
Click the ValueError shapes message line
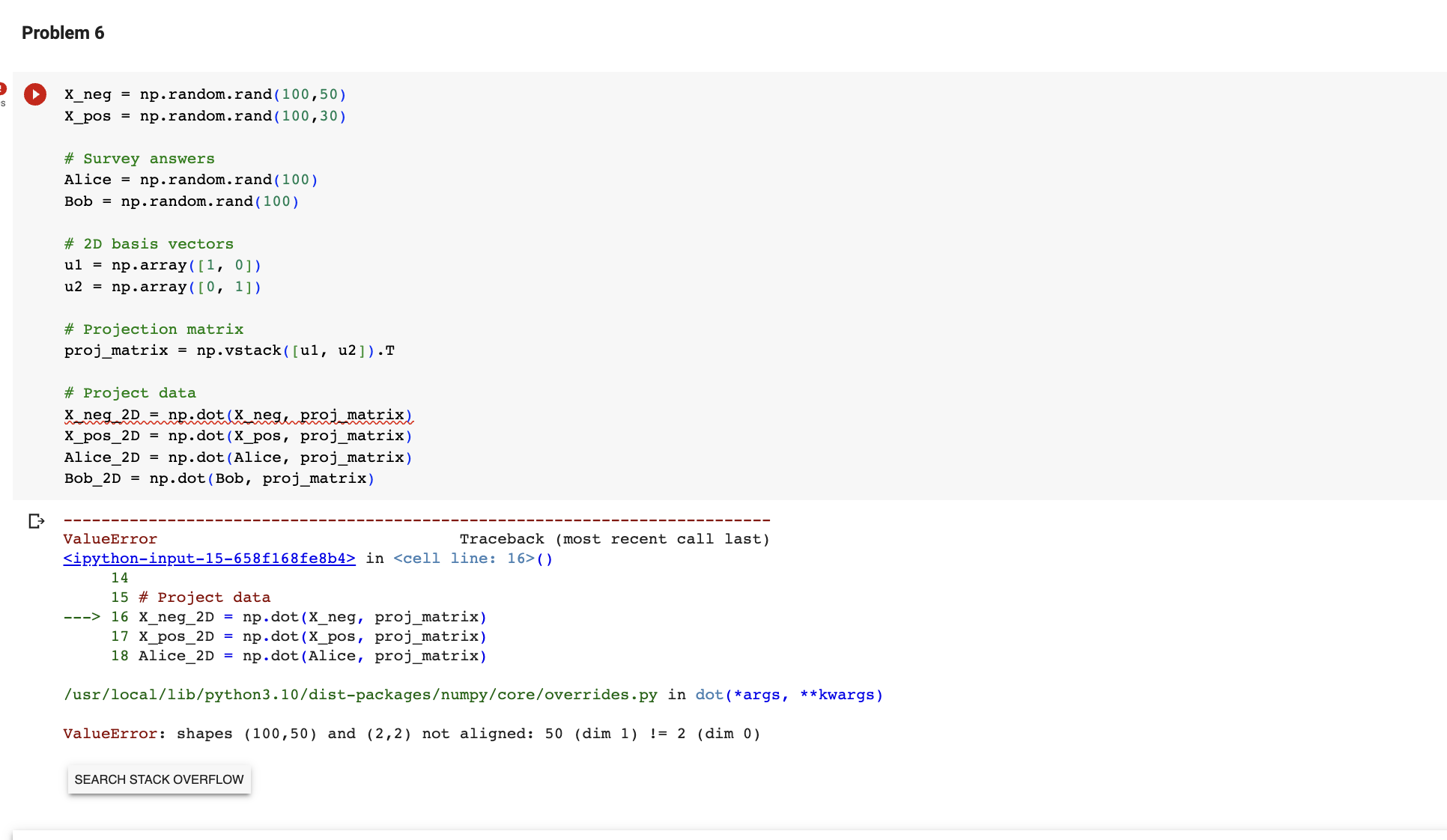(412, 734)
